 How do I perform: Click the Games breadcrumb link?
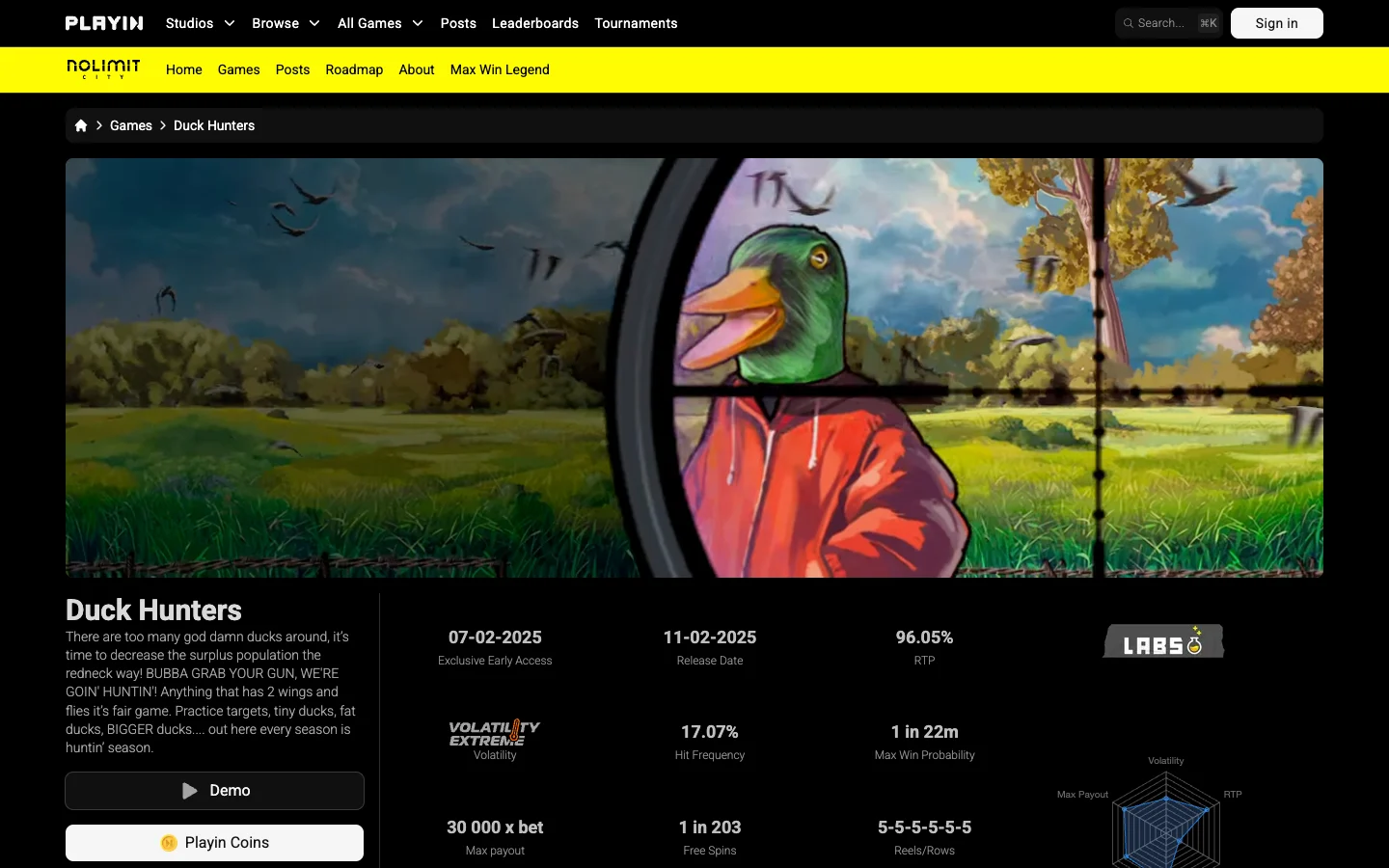[x=131, y=125]
